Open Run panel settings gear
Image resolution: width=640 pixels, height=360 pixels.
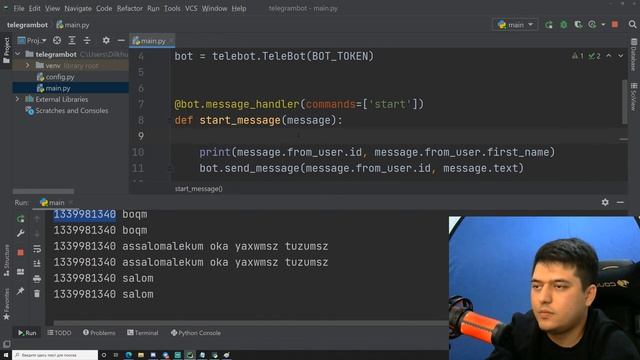(605, 202)
